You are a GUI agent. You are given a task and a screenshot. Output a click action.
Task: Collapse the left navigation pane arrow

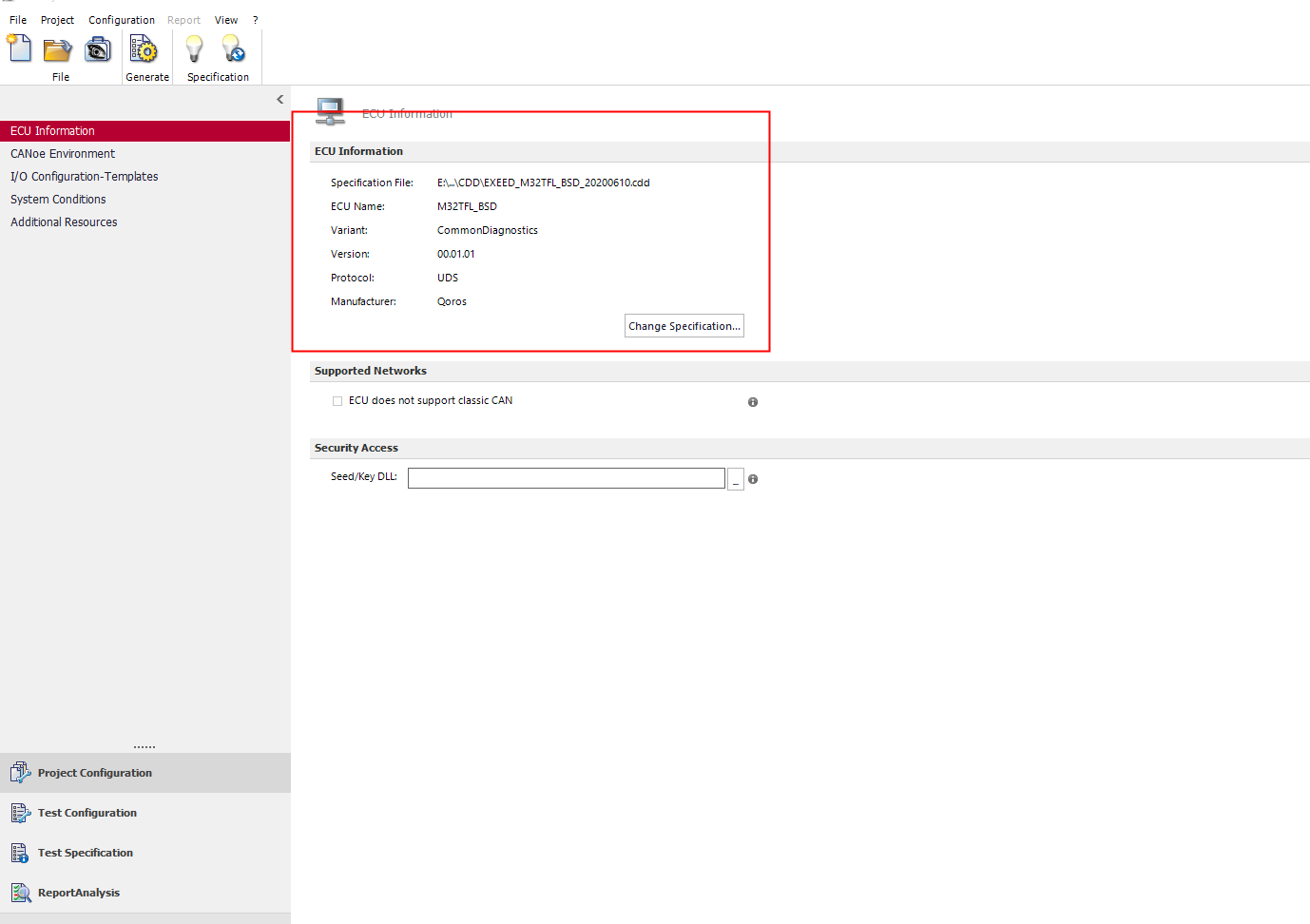pyautogui.click(x=279, y=99)
